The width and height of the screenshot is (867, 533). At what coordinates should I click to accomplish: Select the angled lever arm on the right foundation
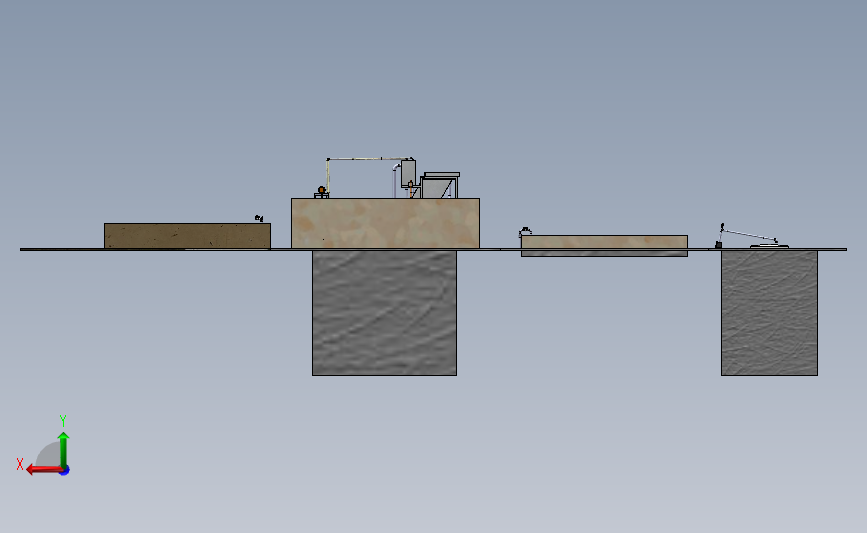[749, 235]
